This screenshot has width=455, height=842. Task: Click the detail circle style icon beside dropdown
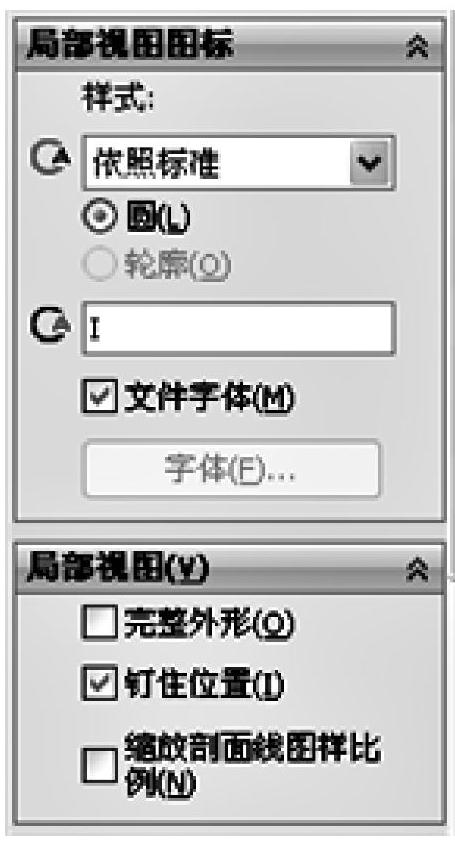50,157
